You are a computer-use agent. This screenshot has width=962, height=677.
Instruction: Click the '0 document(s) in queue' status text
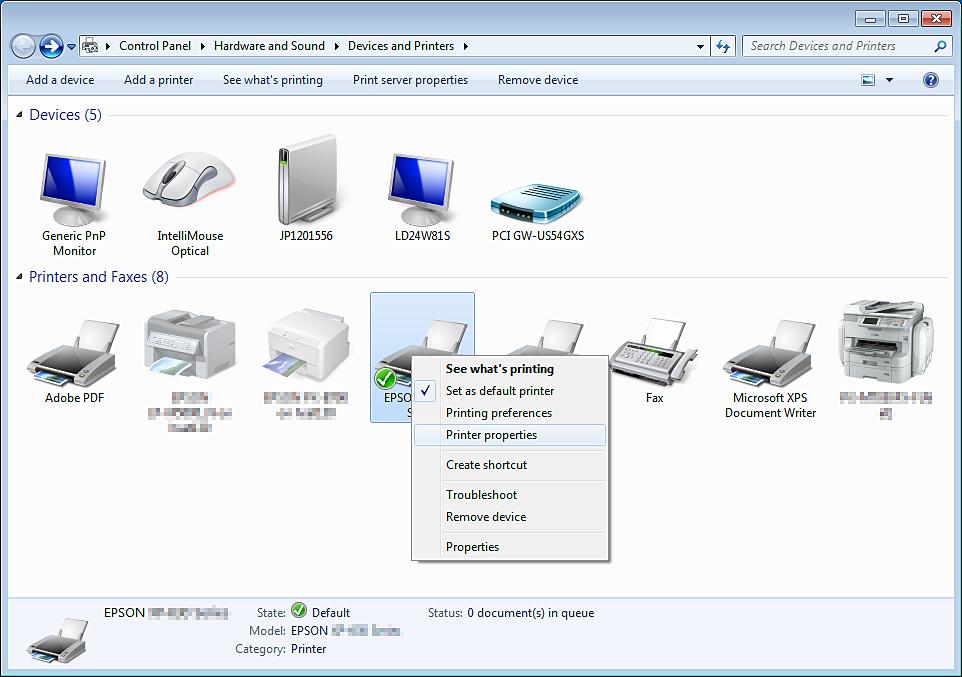531,613
